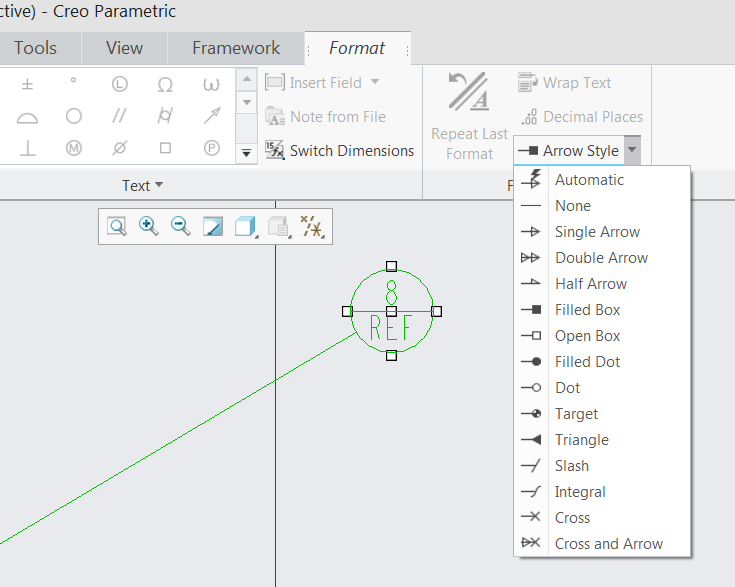Insert the Omega symbol
Viewport: 735px width, 587px height.
pos(165,85)
